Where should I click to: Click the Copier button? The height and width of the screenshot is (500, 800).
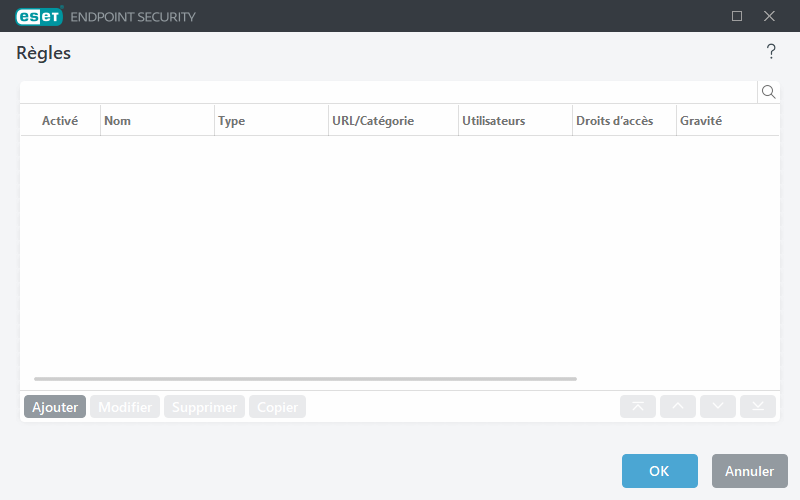[x=277, y=408]
